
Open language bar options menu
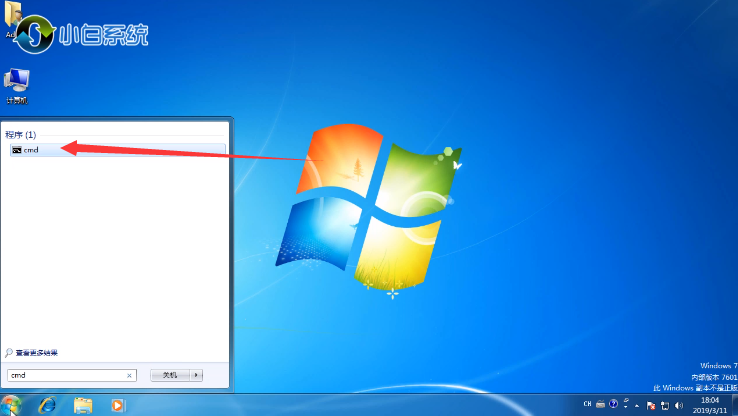[x=625, y=407]
